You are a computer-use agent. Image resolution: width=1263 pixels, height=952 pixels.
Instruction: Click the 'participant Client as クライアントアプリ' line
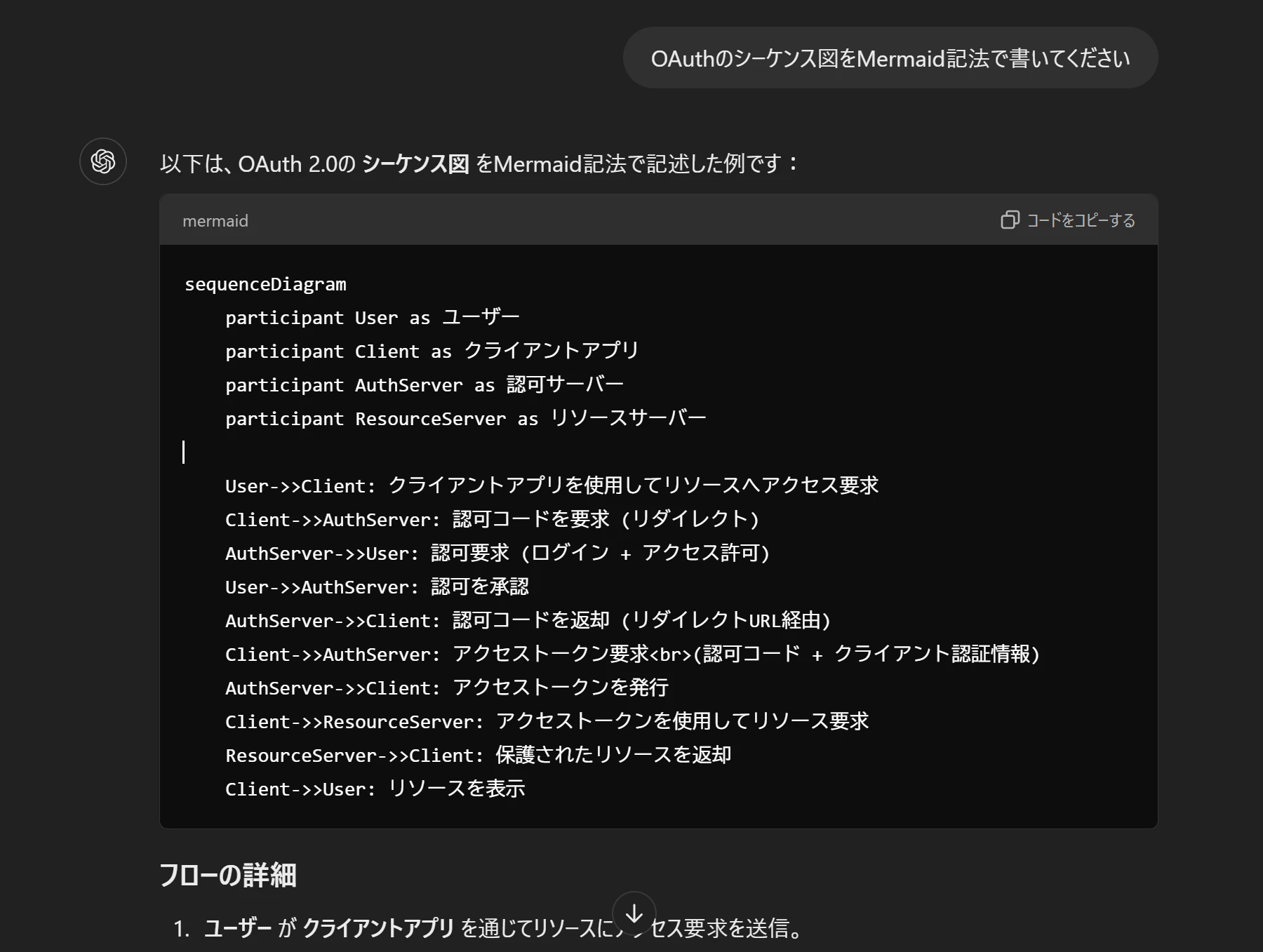coord(432,351)
